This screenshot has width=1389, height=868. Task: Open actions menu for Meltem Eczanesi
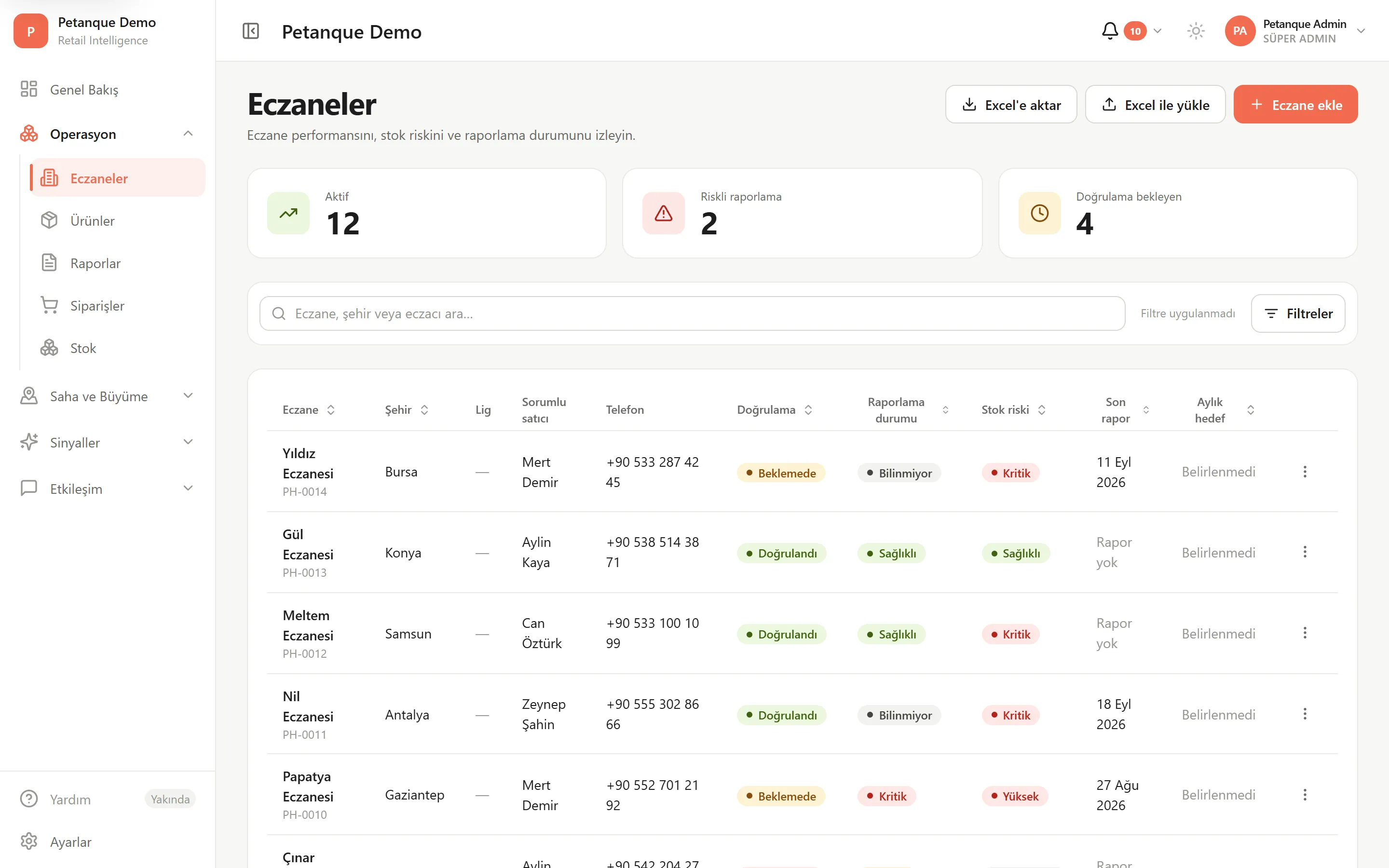1305,633
